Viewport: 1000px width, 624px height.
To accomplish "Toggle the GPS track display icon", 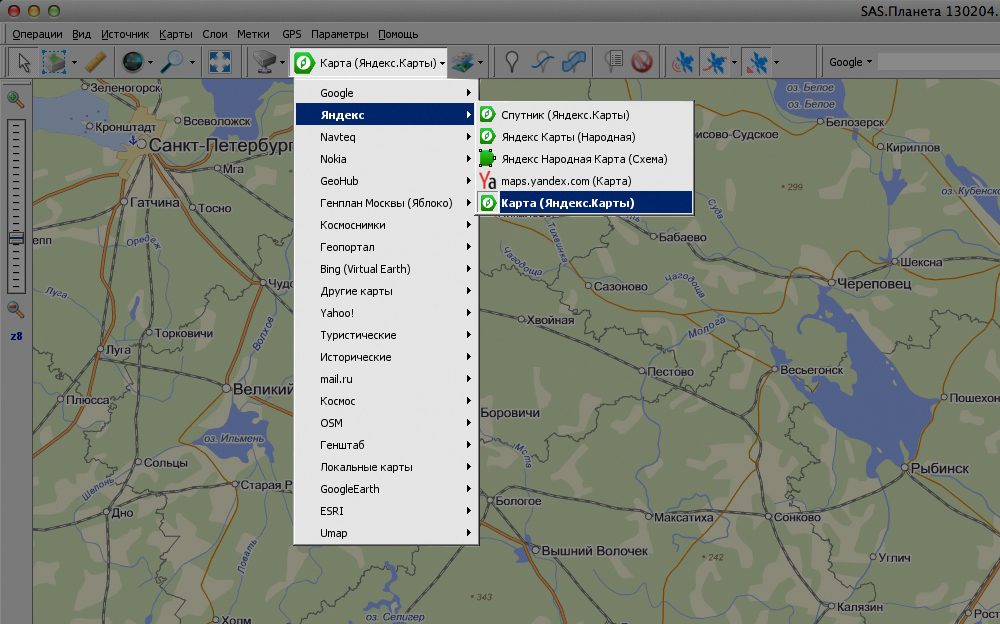I will tap(714, 63).
